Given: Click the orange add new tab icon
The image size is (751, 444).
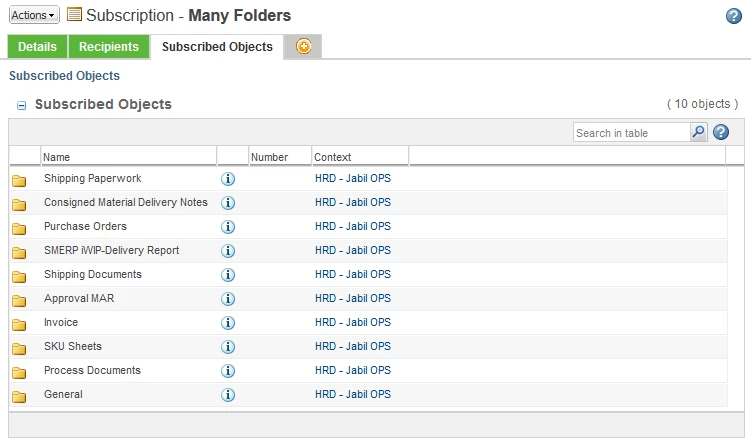Looking at the screenshot, I should click(x=303, y=46).
